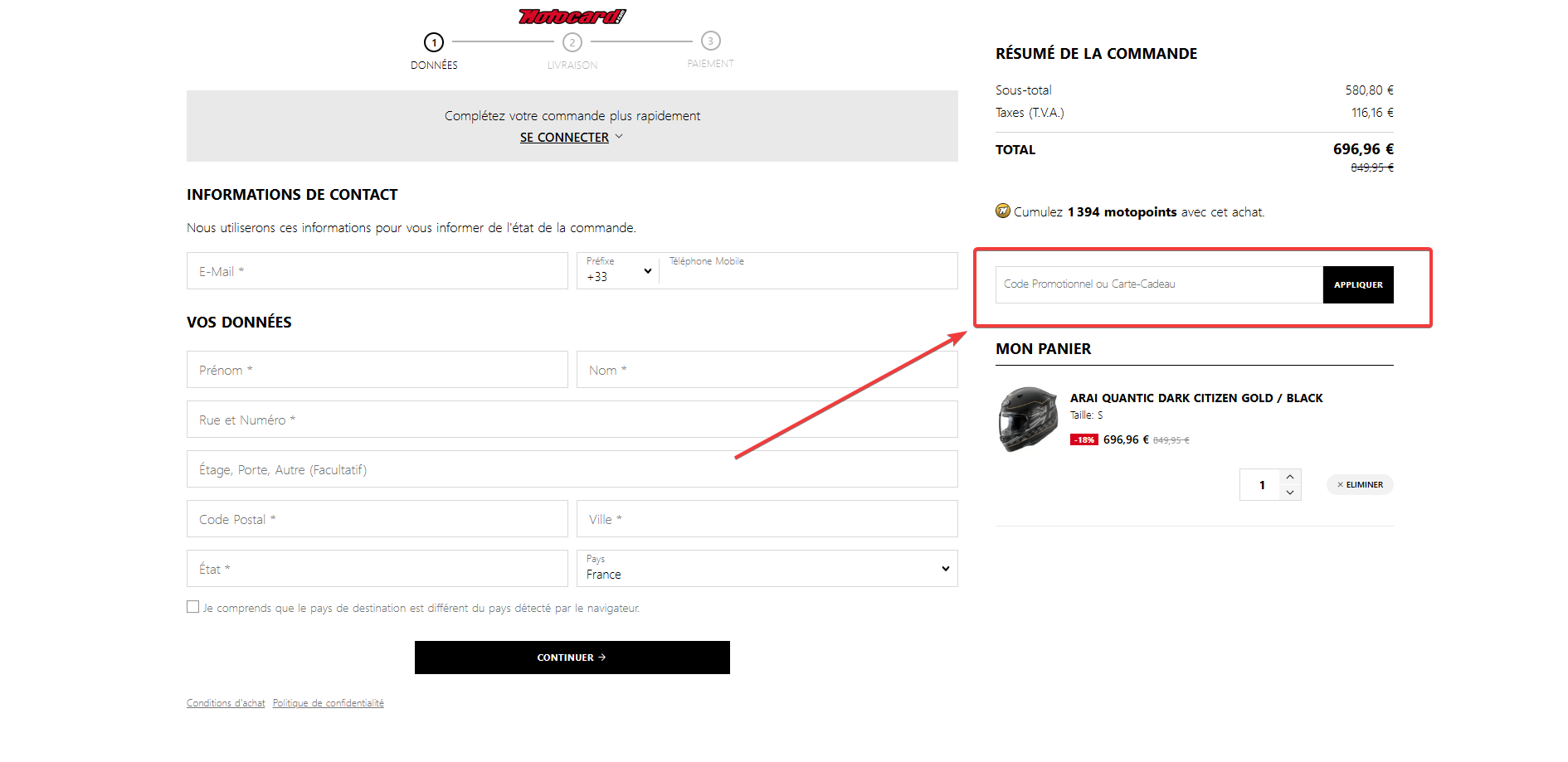The image size is (1568, 762).
Task: Select step 3 Paiement circle
Action: [x=711, y=41]
